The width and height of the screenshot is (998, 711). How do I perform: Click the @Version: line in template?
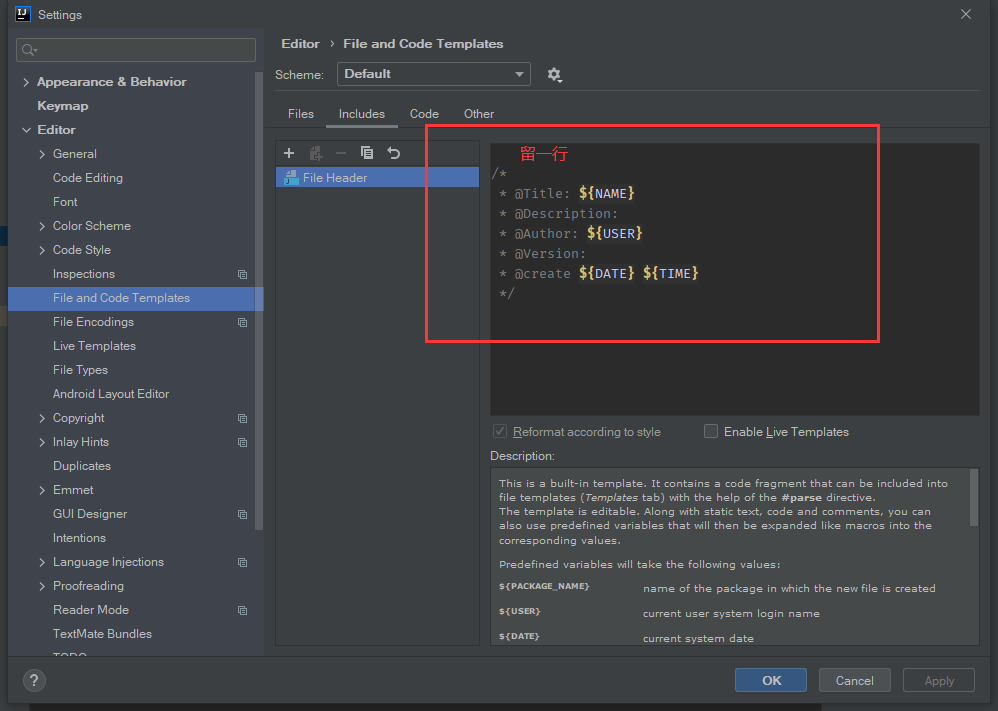point(543,254)
